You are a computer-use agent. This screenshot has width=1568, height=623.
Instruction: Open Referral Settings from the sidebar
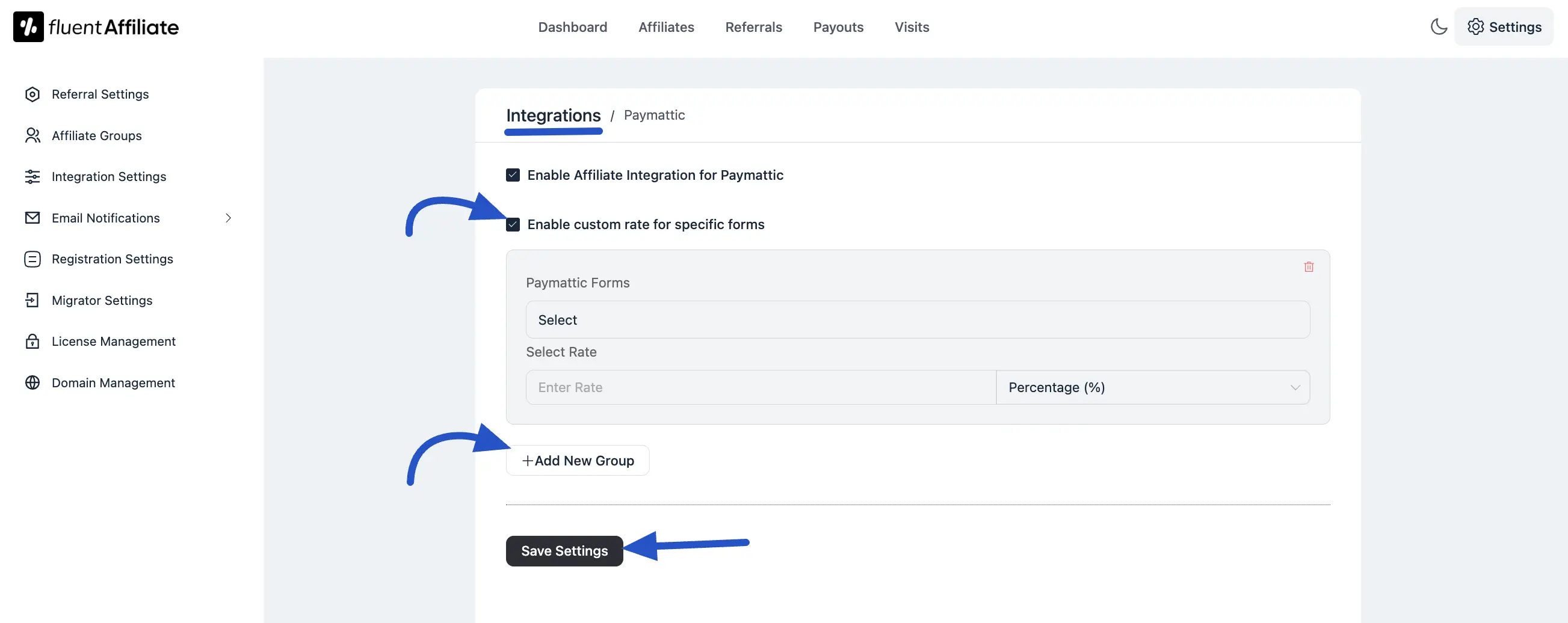[100, 94]
